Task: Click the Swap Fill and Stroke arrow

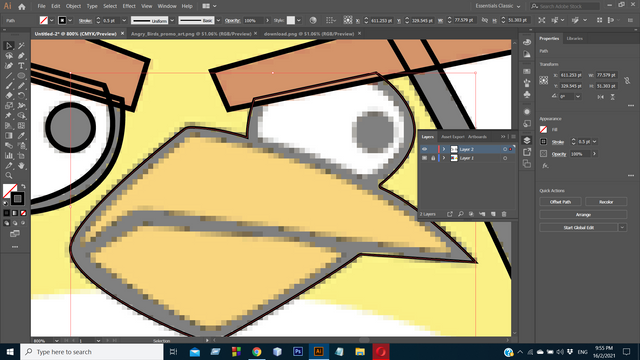Action: pos(23,186)
